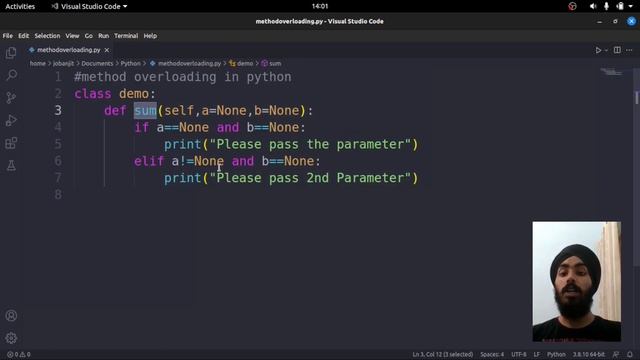Open the Help menu
This screenshot has height=360, width=640.
point(150,36)
